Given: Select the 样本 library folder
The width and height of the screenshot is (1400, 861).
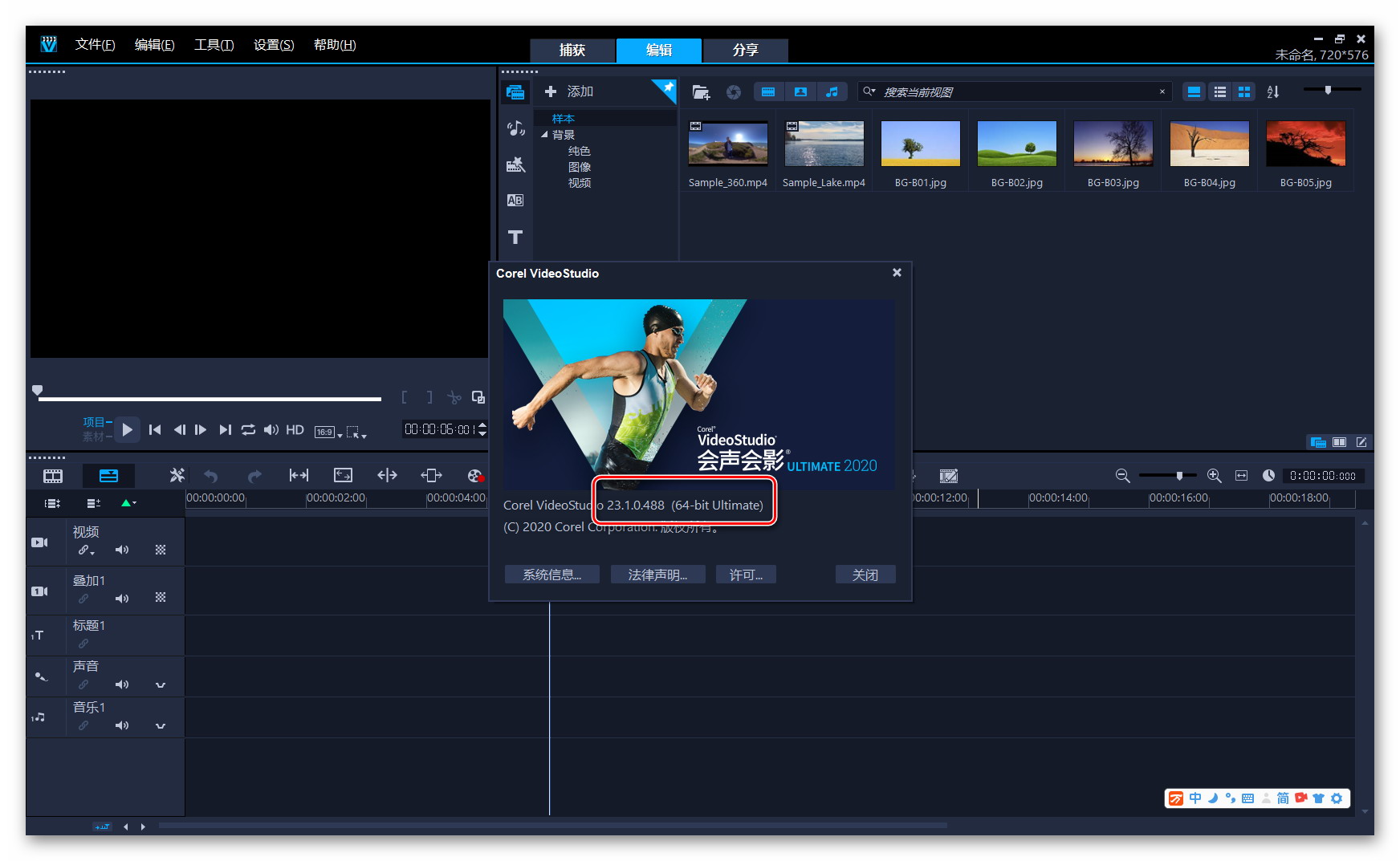Looking at the screenshot, I should tap(564, 119).
